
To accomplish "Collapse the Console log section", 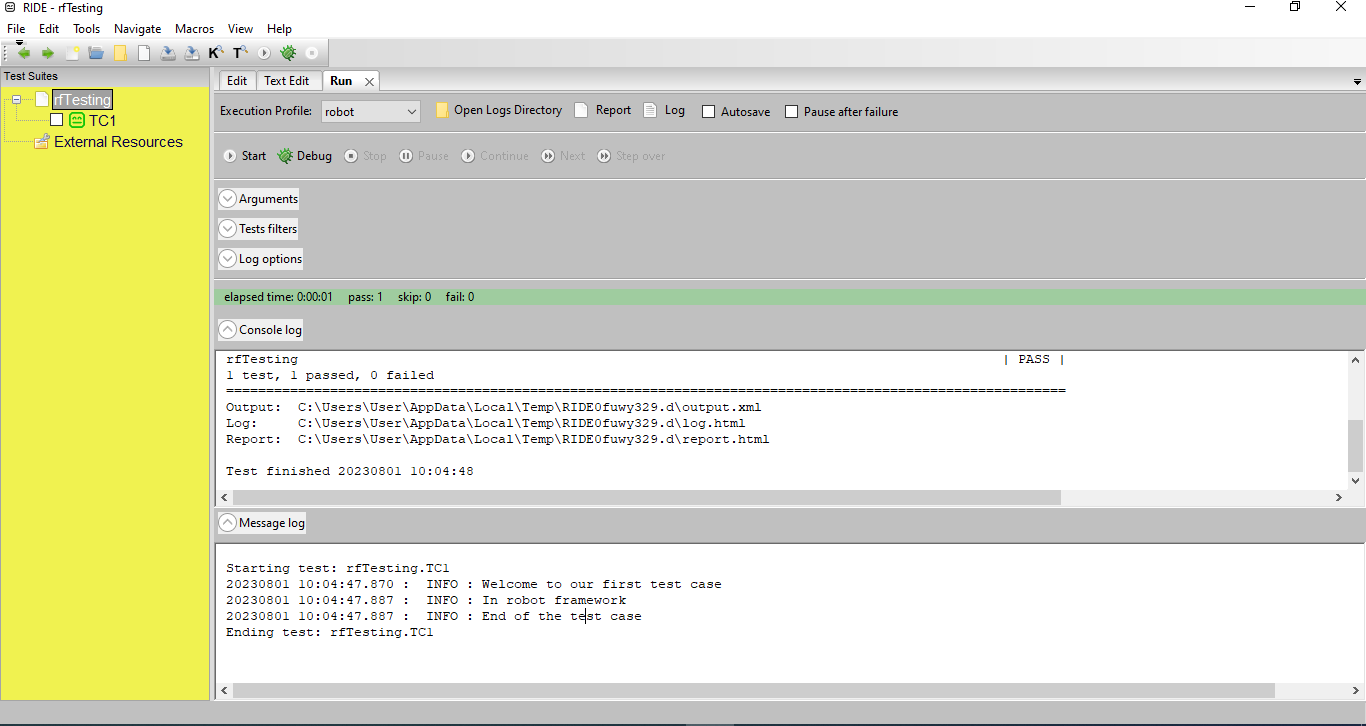I will pos(260,329).
